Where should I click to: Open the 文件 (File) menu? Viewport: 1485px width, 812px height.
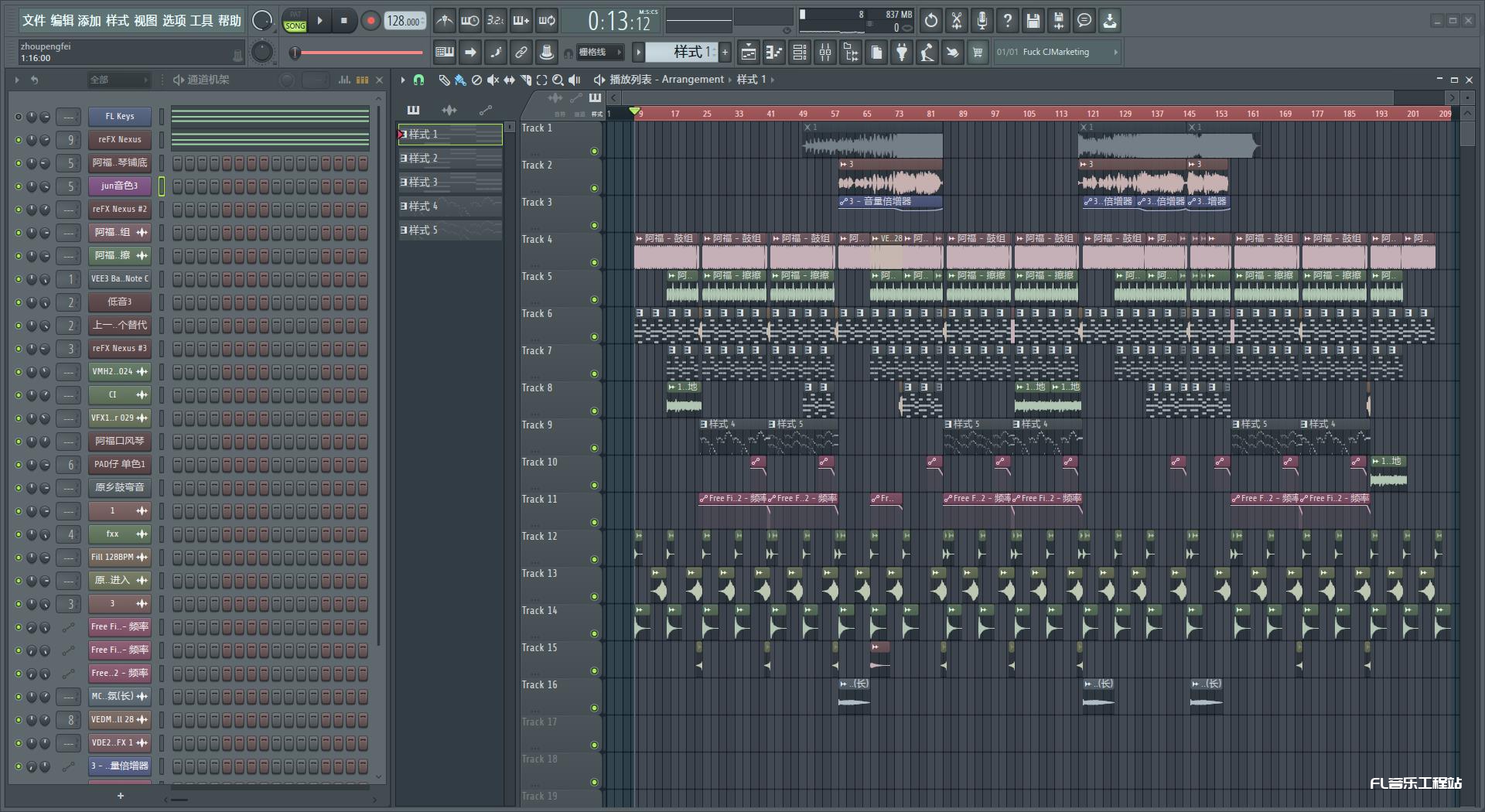point(33,21)
